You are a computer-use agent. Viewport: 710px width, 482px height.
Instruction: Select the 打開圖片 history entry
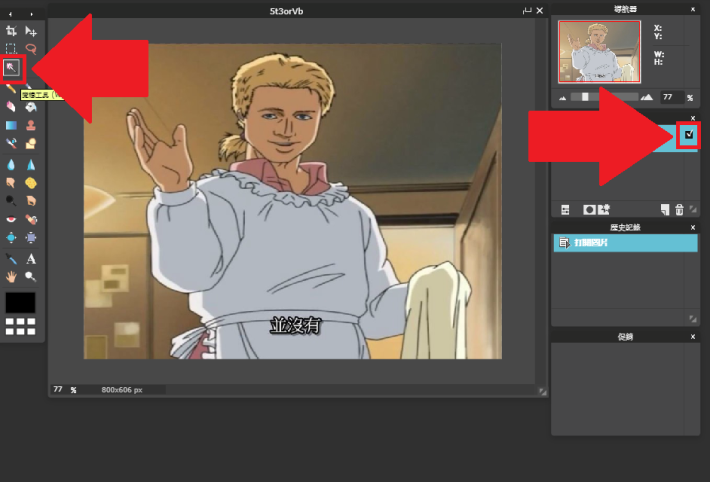pyautogui.click(x=625, y=243)
